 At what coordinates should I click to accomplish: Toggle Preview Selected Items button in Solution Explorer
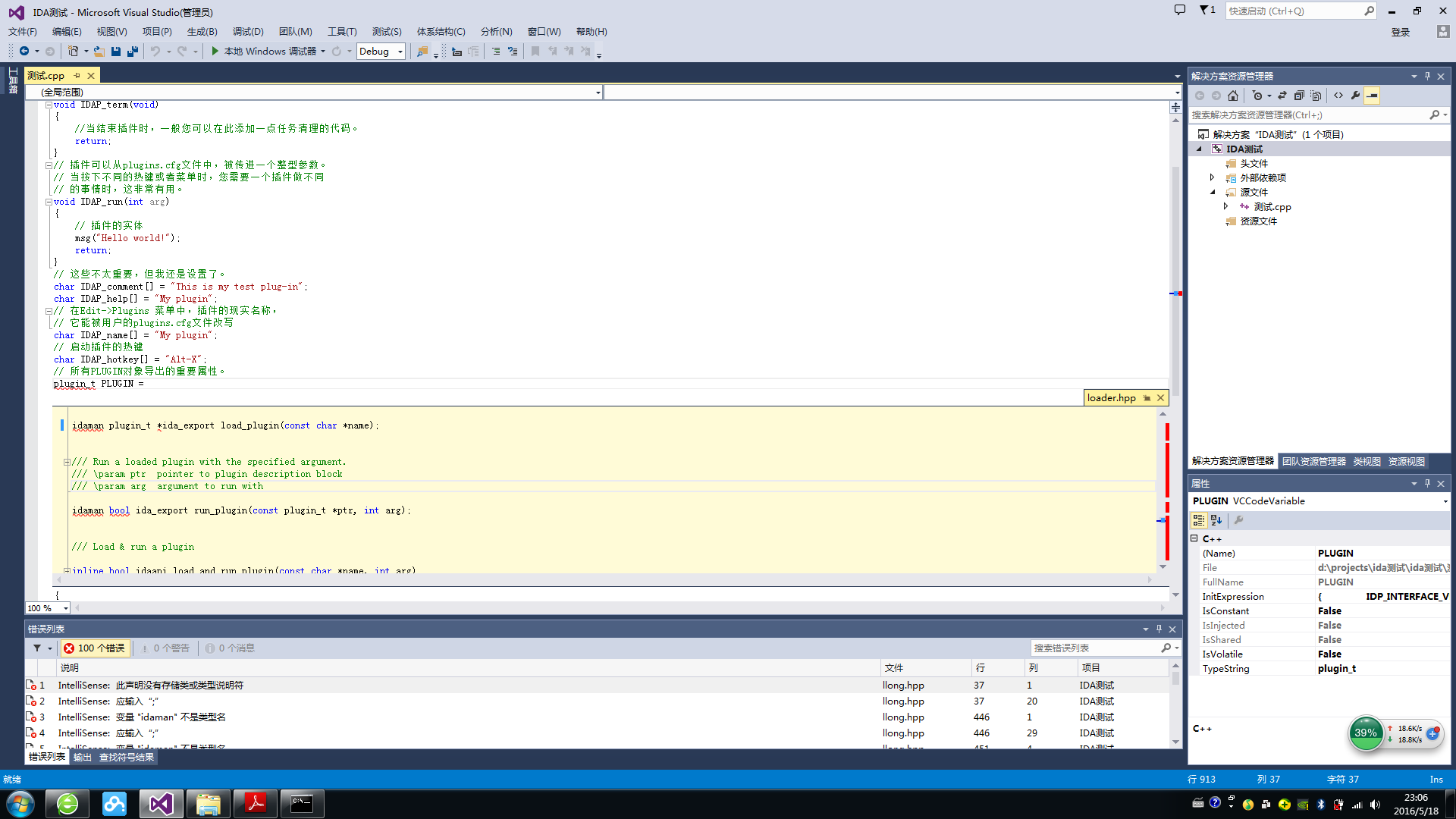pos(1372,96)
